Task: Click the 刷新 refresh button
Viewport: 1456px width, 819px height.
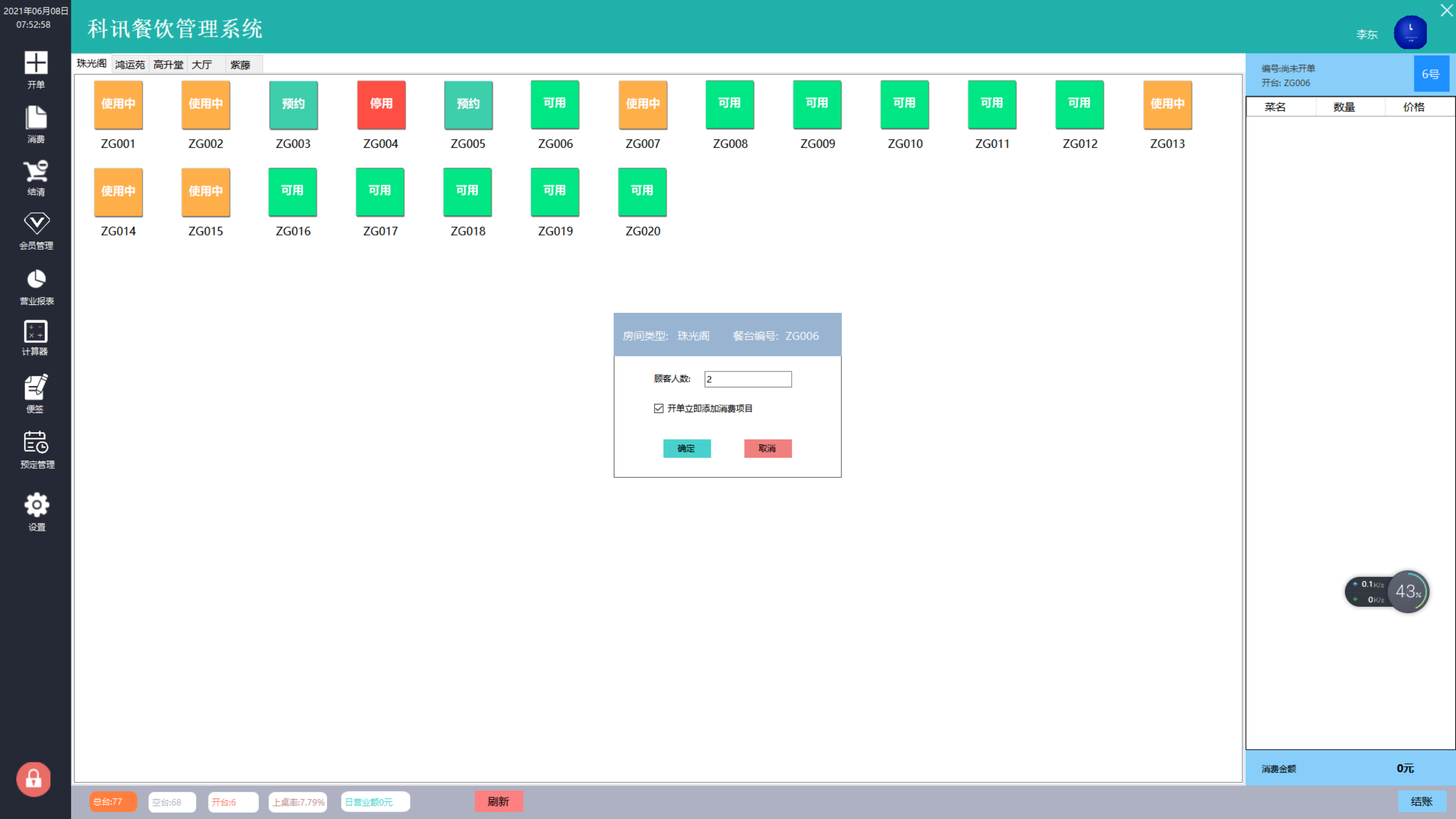Action: 499,801
